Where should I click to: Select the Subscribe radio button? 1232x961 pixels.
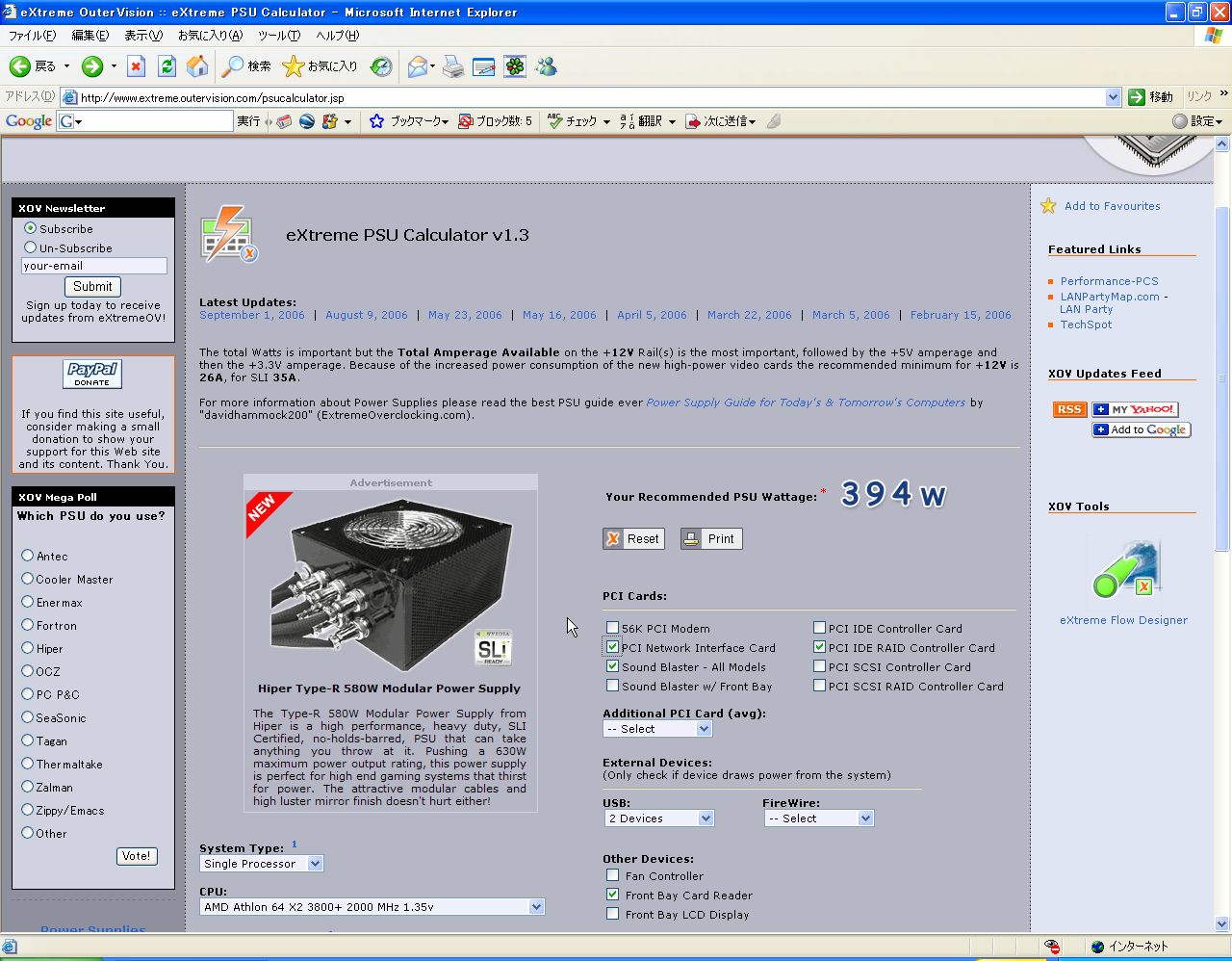(x=30, y=228)
